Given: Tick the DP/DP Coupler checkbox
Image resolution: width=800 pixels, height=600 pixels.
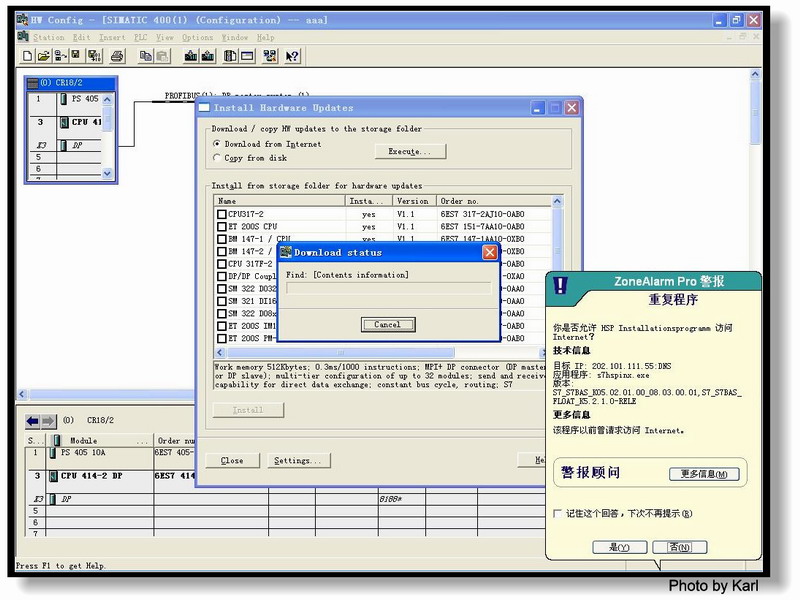Looking at the screenshot, I should [221, 276].
